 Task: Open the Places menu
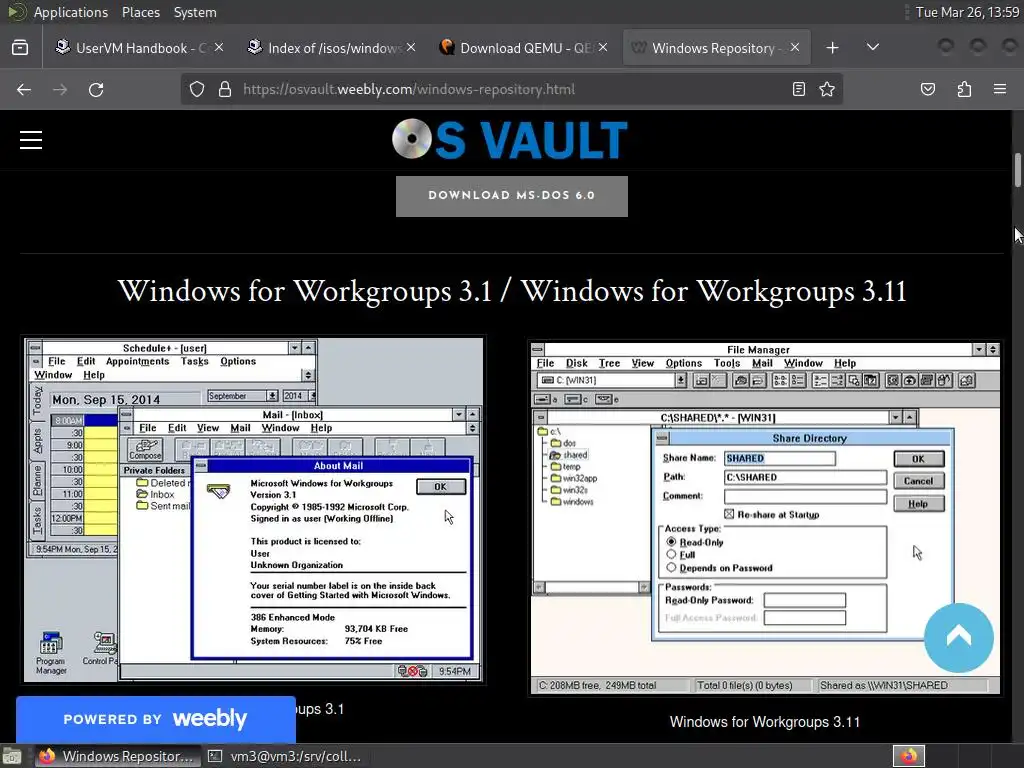tap(140, 12)
